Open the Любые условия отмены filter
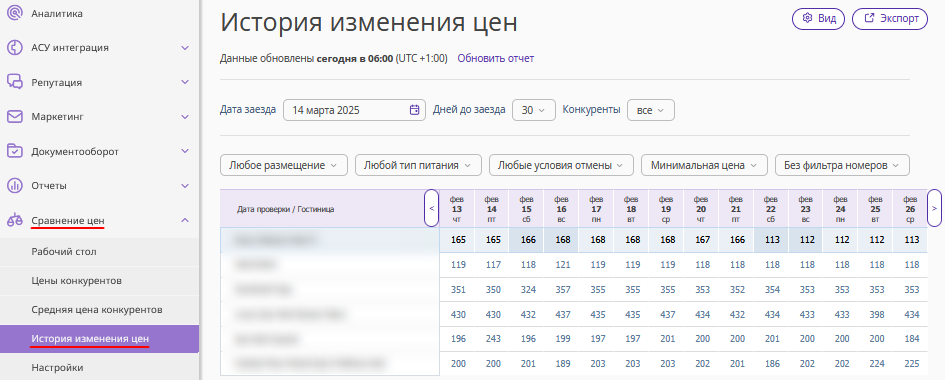945x380 pixels. (561, 165)
